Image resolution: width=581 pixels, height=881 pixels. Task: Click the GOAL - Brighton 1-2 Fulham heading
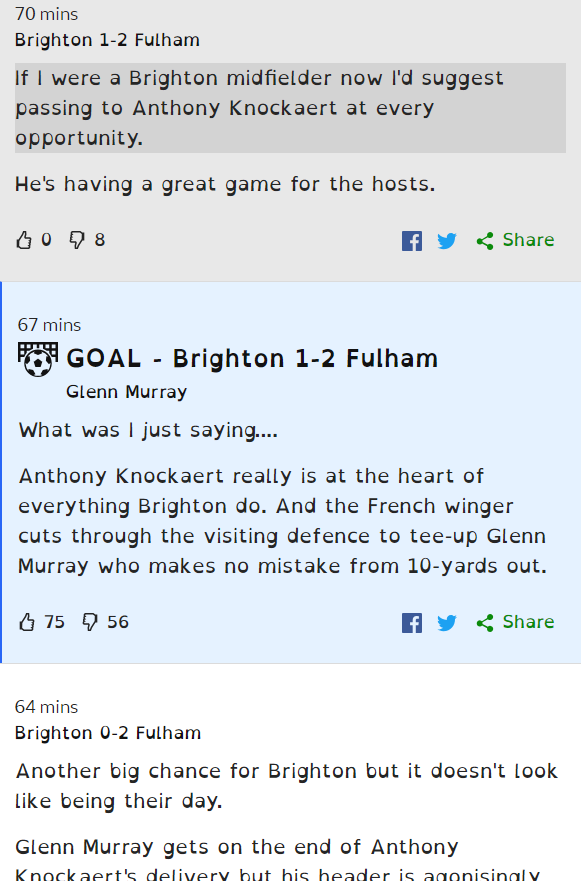(x=252, y=358)
